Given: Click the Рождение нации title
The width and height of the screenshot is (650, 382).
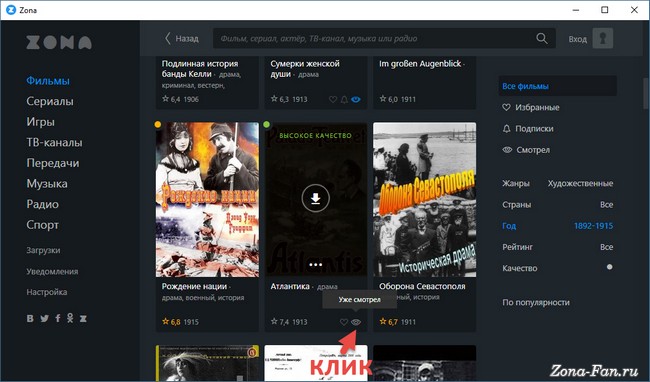Looking at the screenshot, I should tap(194, 286).
